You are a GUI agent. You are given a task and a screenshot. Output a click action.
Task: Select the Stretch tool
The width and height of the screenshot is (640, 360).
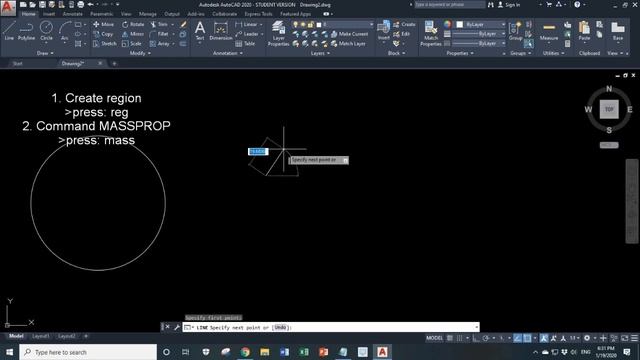coord(105,44)
